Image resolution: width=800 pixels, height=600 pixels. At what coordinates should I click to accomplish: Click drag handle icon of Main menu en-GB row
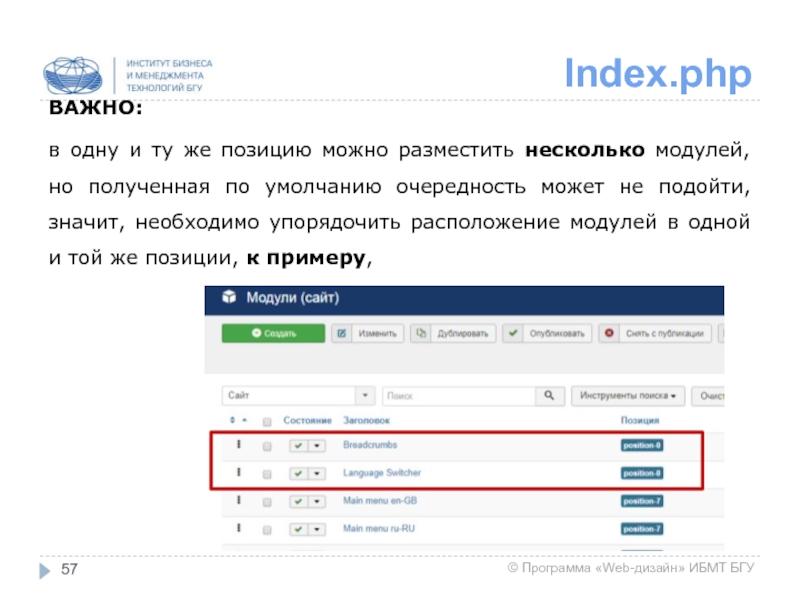pyautogui.click(x=238, y=501)
